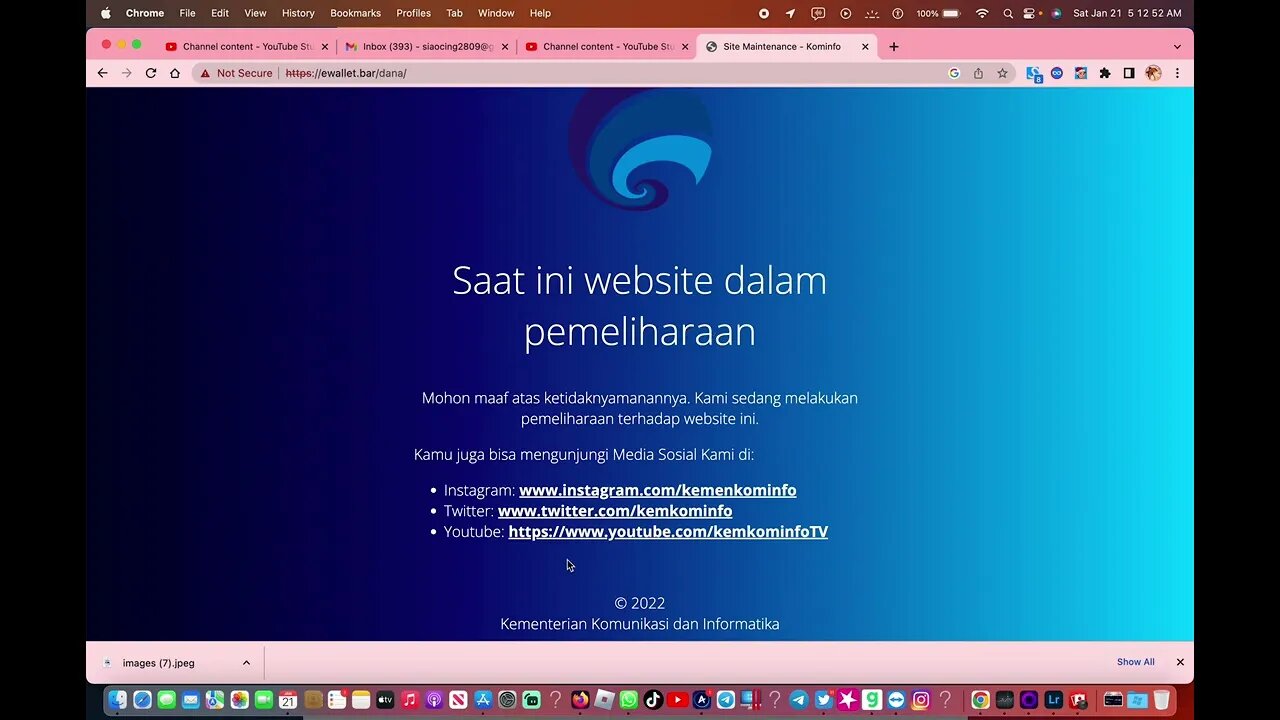Open the Wi-Fi status menu
The width and height of the screenshot is (1280, 720).
coord(982,13)
